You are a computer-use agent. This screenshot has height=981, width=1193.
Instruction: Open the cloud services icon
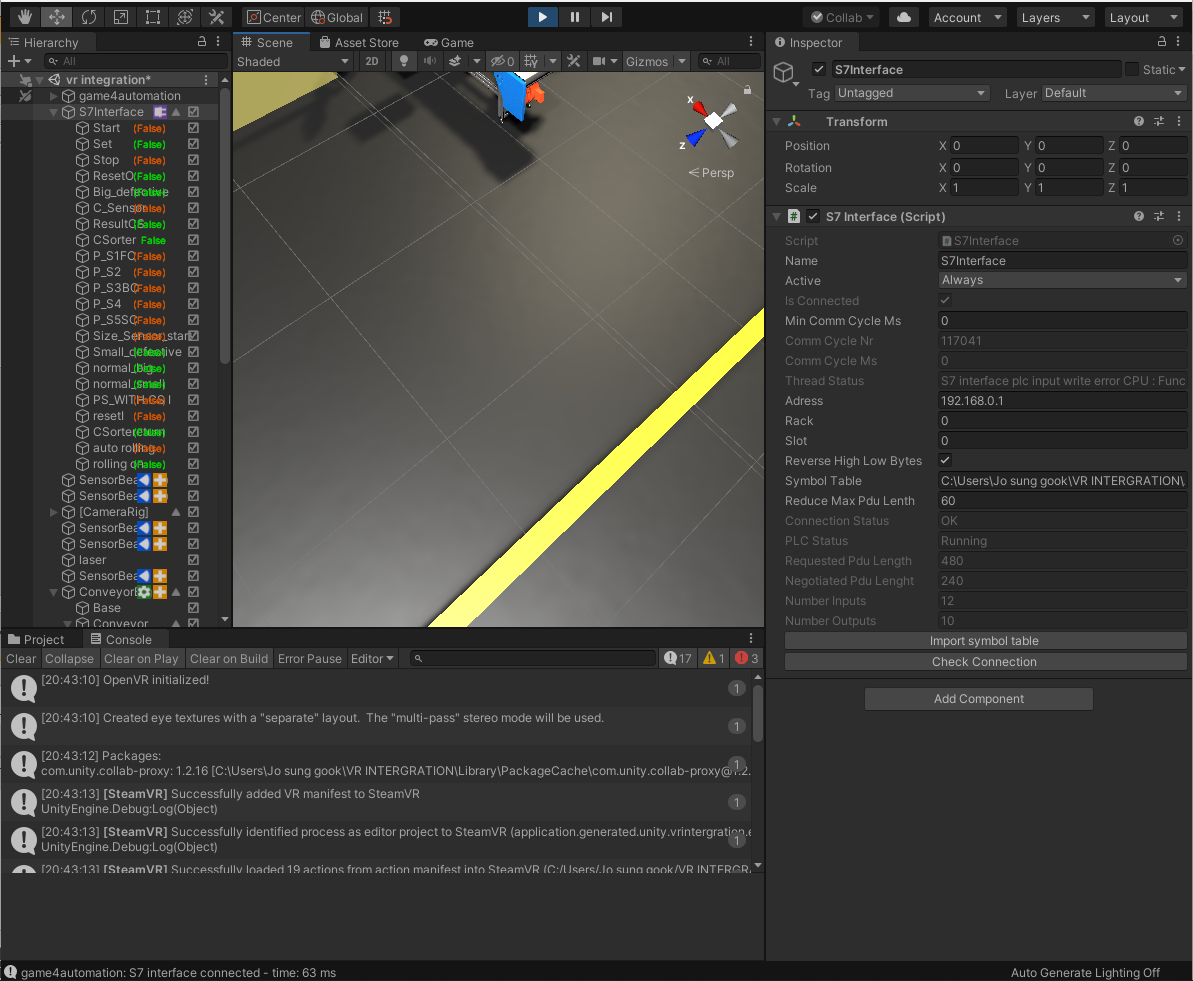(904, 17)
